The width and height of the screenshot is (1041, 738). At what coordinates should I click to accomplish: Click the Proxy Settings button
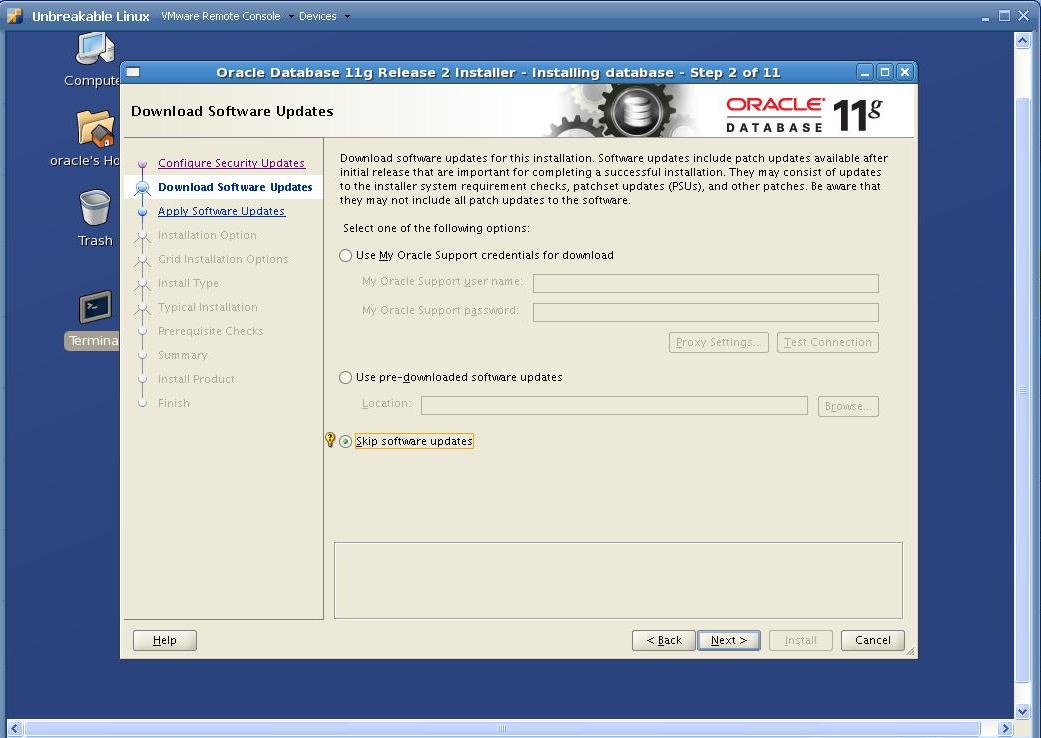718,342
